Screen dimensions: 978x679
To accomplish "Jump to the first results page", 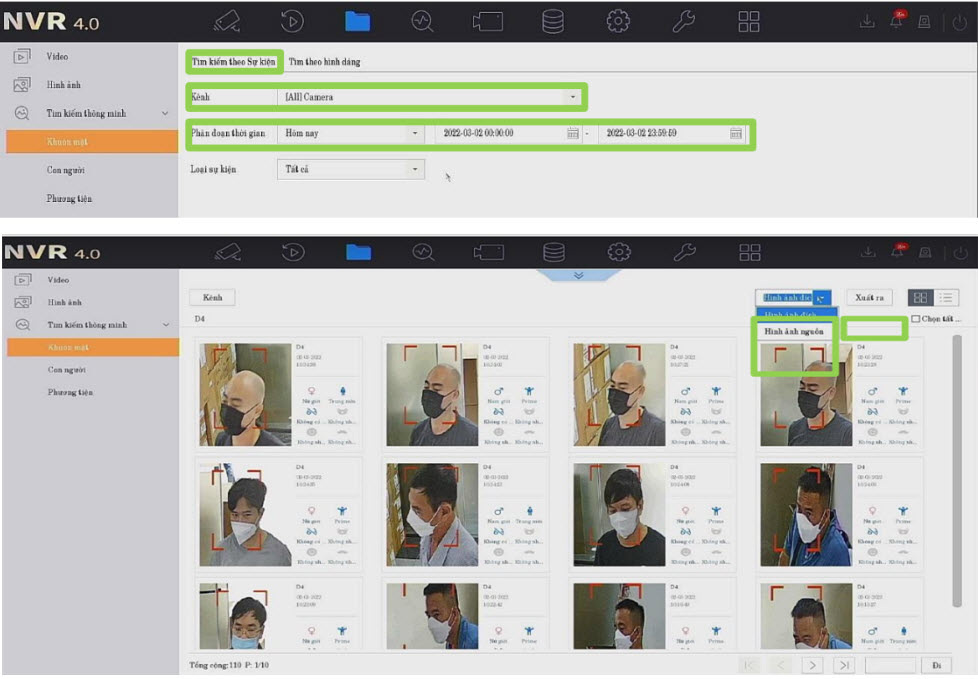I will (x=749, y=665).
